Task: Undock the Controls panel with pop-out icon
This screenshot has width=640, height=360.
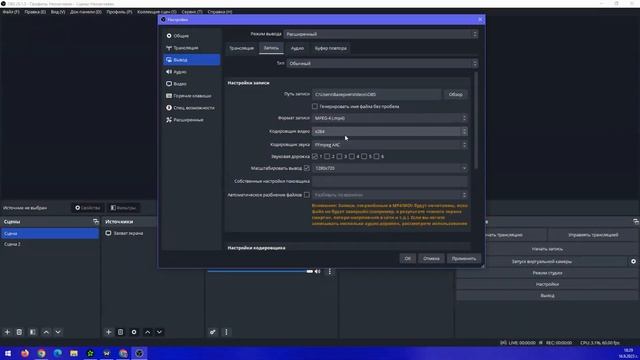Action: [x=636, y=221]
